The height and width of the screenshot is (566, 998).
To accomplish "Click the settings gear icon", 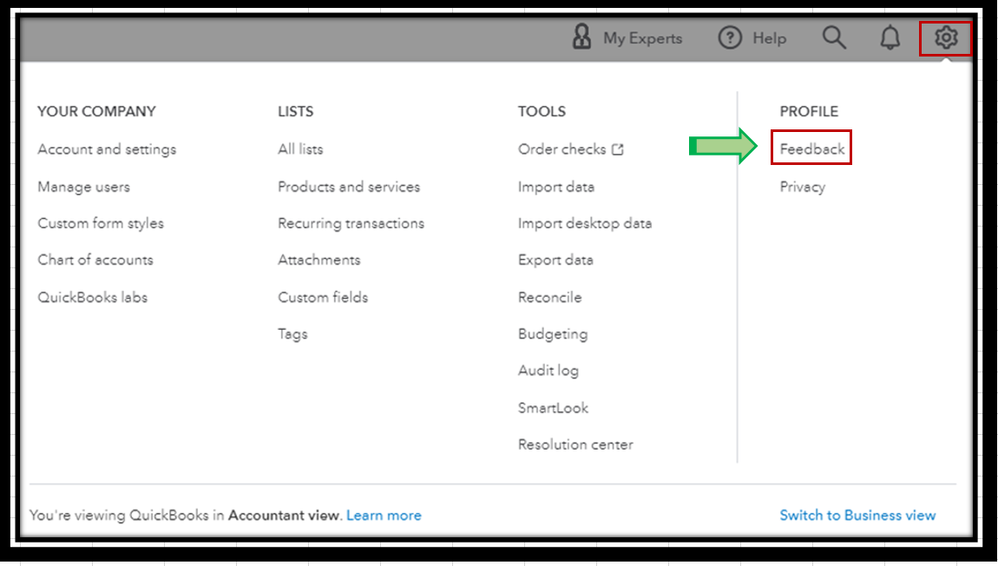I will pyautogui.click(x=945, y=39).
